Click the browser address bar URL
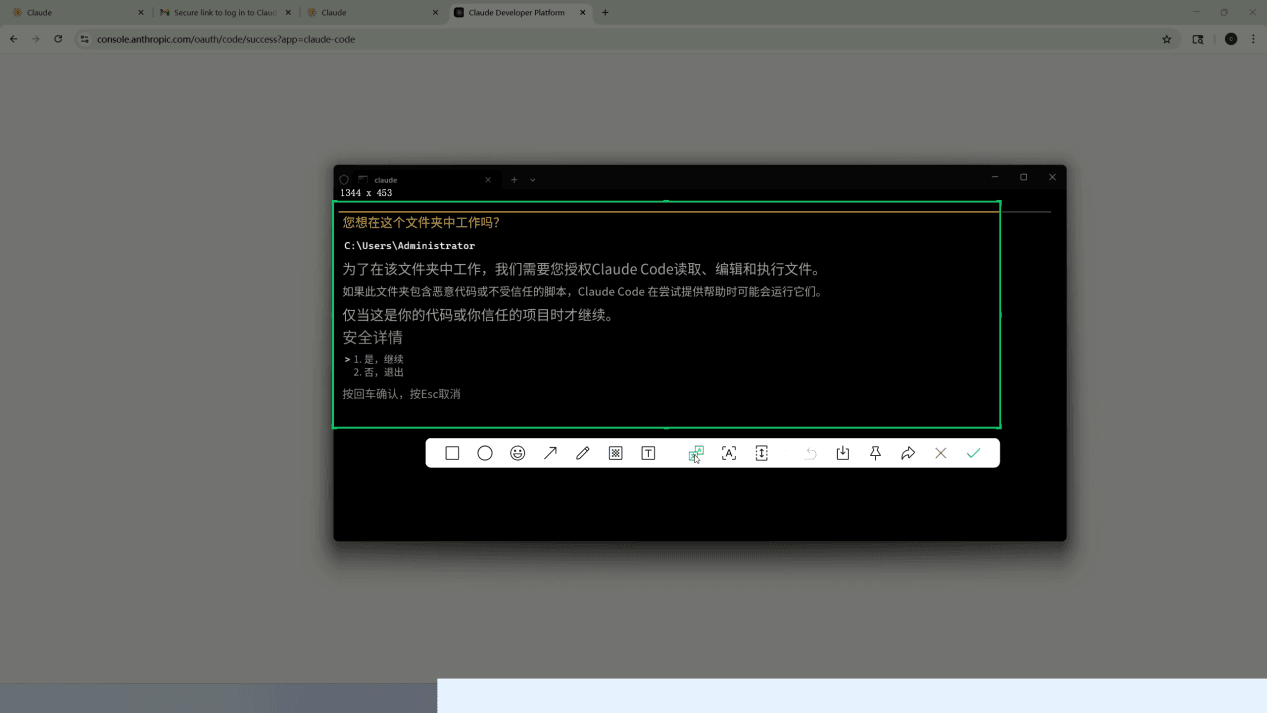1267x713 pixels. (x=226, y=39)
